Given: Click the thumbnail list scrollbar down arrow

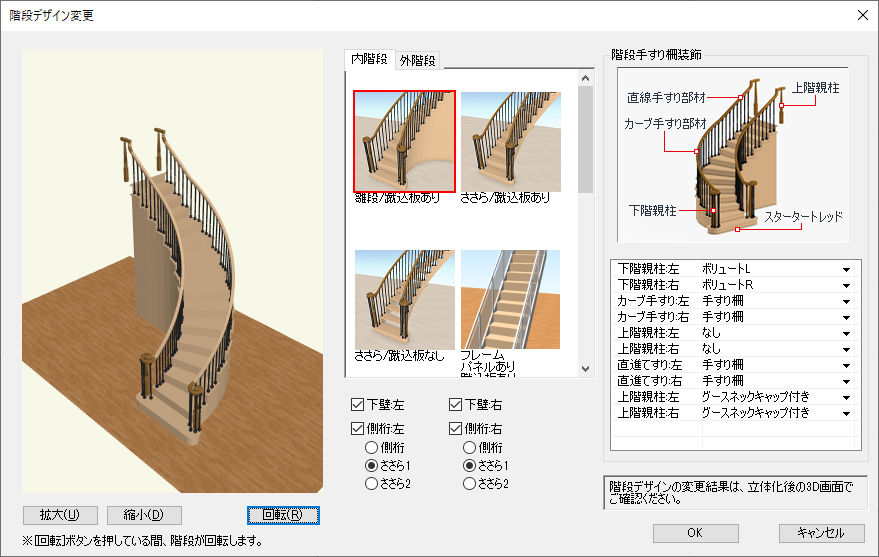Looking at the screenshot, I should coord(586,368).
